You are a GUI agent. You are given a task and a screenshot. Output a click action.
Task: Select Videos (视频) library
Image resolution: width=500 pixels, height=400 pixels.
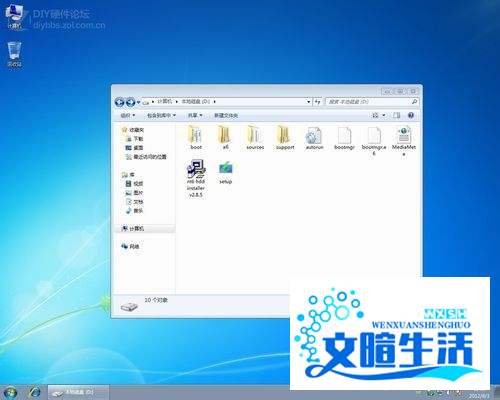[134, 184]
